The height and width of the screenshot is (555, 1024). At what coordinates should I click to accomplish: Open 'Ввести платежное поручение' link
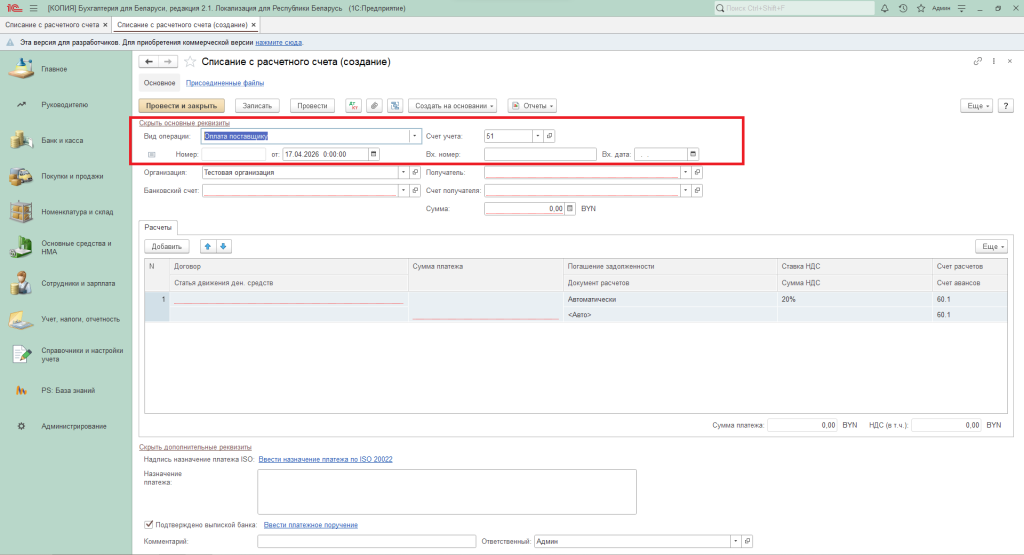point(311,525)
